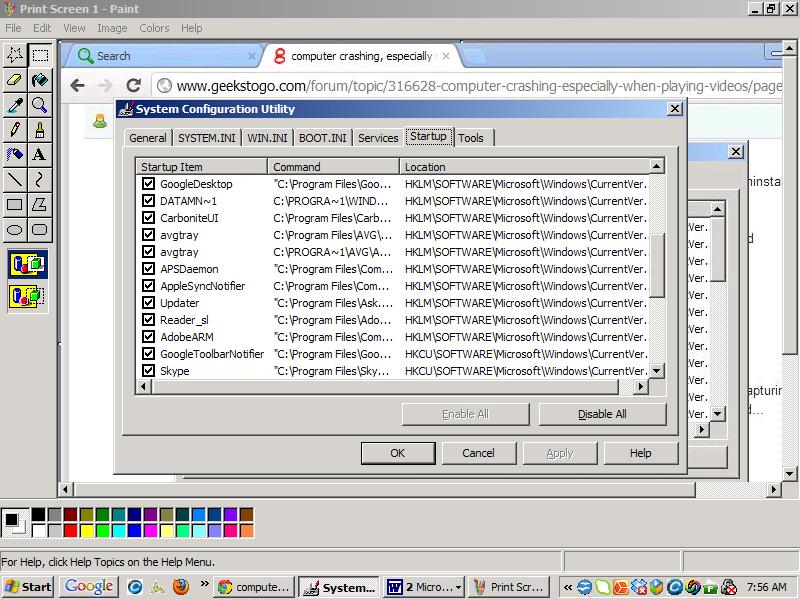Click the startup list scroll-down arrow
This screenshot has width=800, height=600.
tap(657, 371)
